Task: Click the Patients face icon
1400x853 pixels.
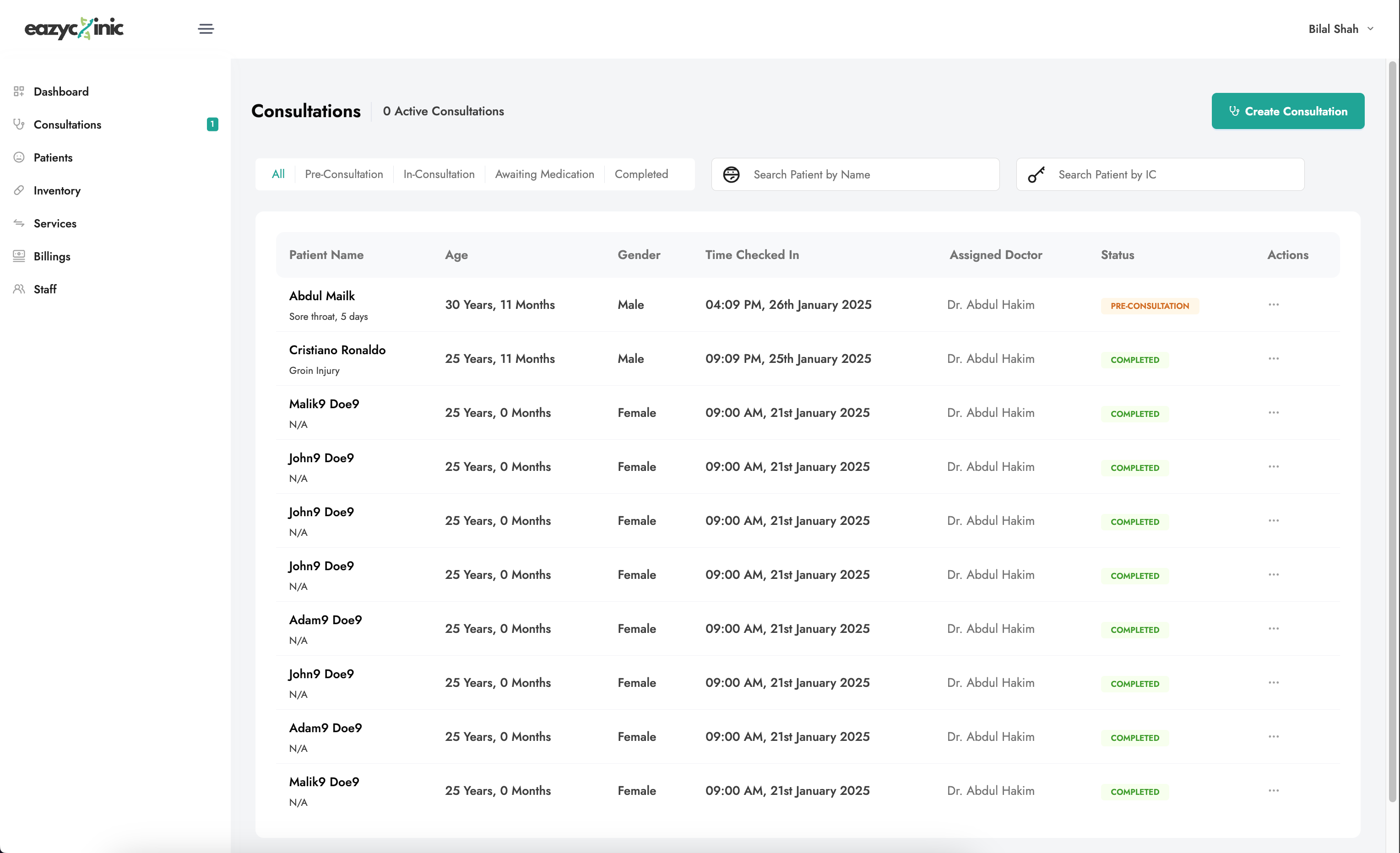Action: tap(19, 157)
